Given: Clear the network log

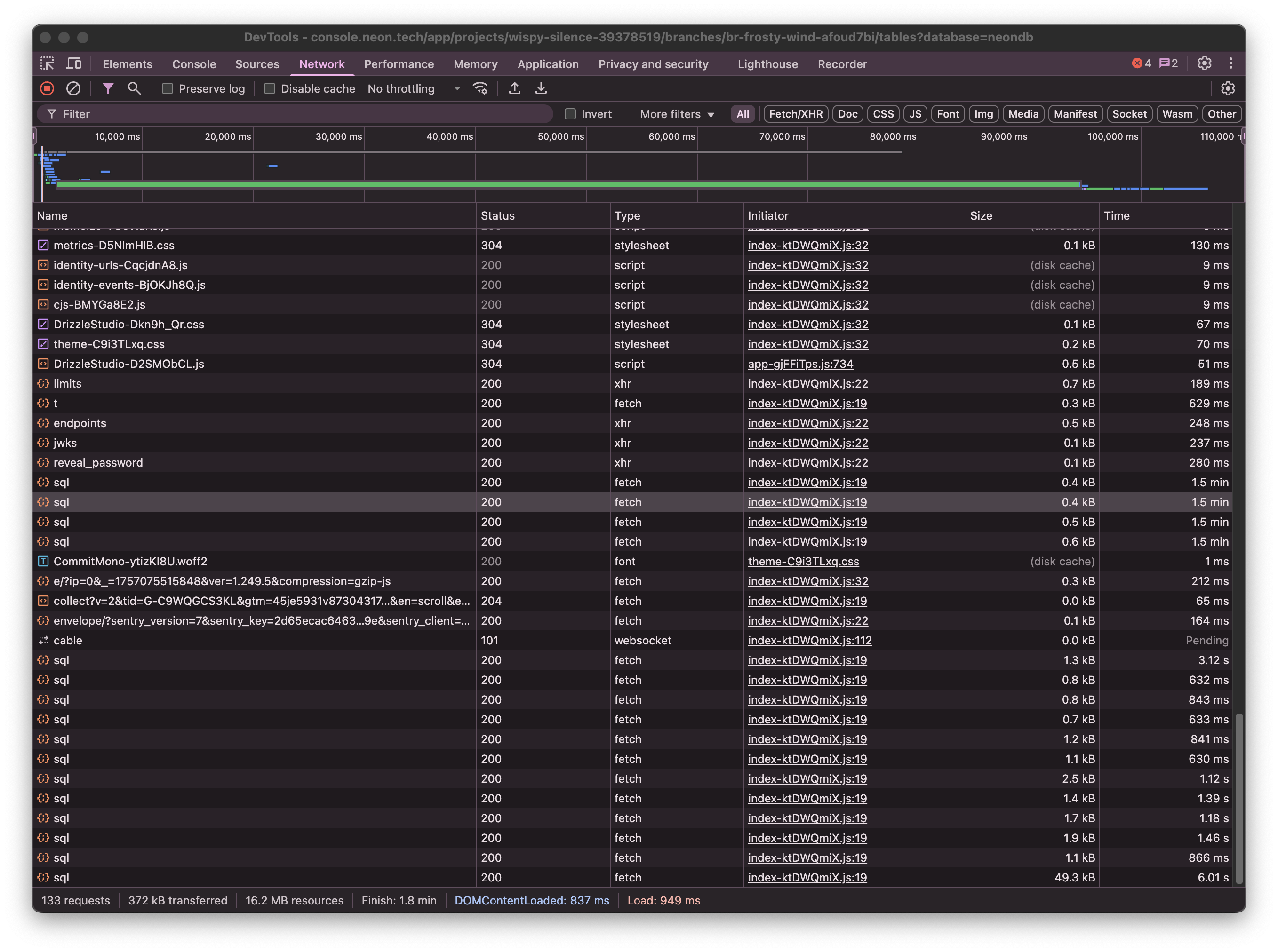Looking at the screenshot, I should point(73,88).
